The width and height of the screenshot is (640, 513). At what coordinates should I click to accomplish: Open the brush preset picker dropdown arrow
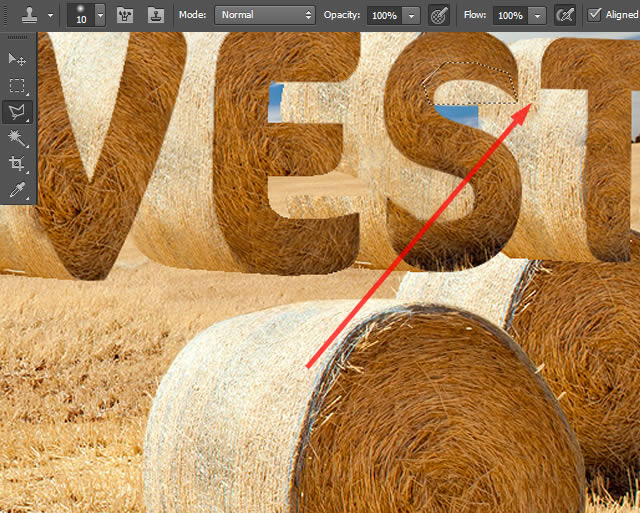[100, 16]
